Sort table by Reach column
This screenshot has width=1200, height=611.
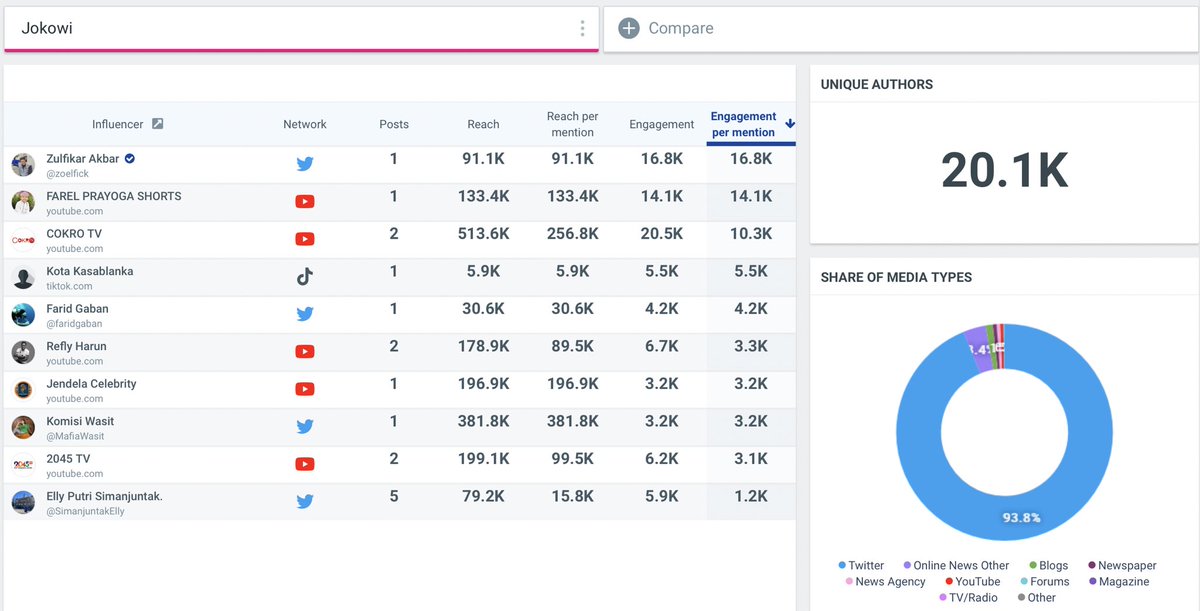483,124
